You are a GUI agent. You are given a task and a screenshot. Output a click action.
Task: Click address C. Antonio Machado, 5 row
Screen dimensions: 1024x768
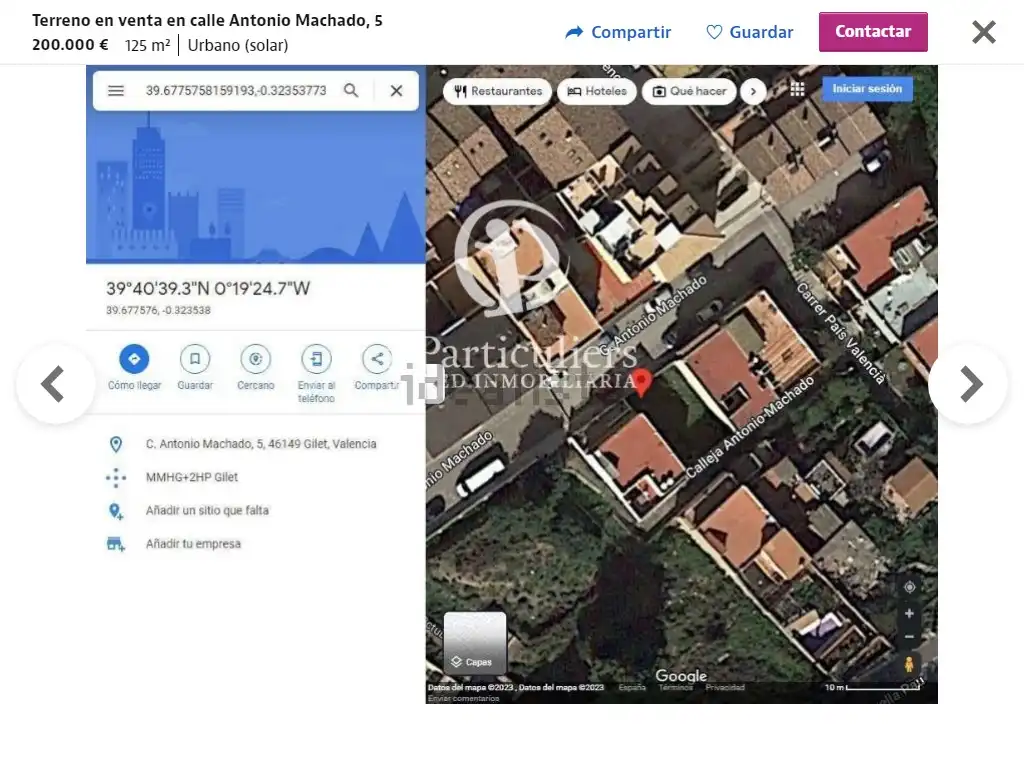(255, 444)
